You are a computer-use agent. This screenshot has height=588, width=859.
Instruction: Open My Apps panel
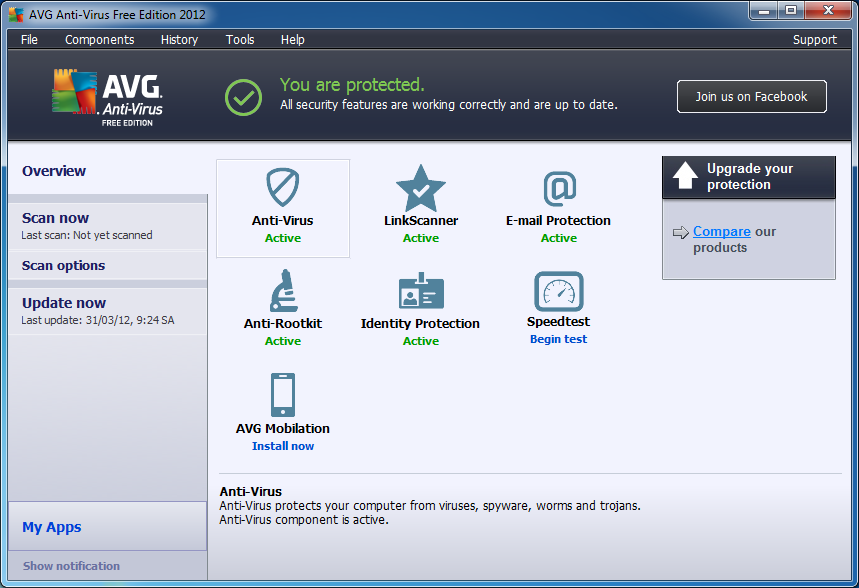[107, 526]
